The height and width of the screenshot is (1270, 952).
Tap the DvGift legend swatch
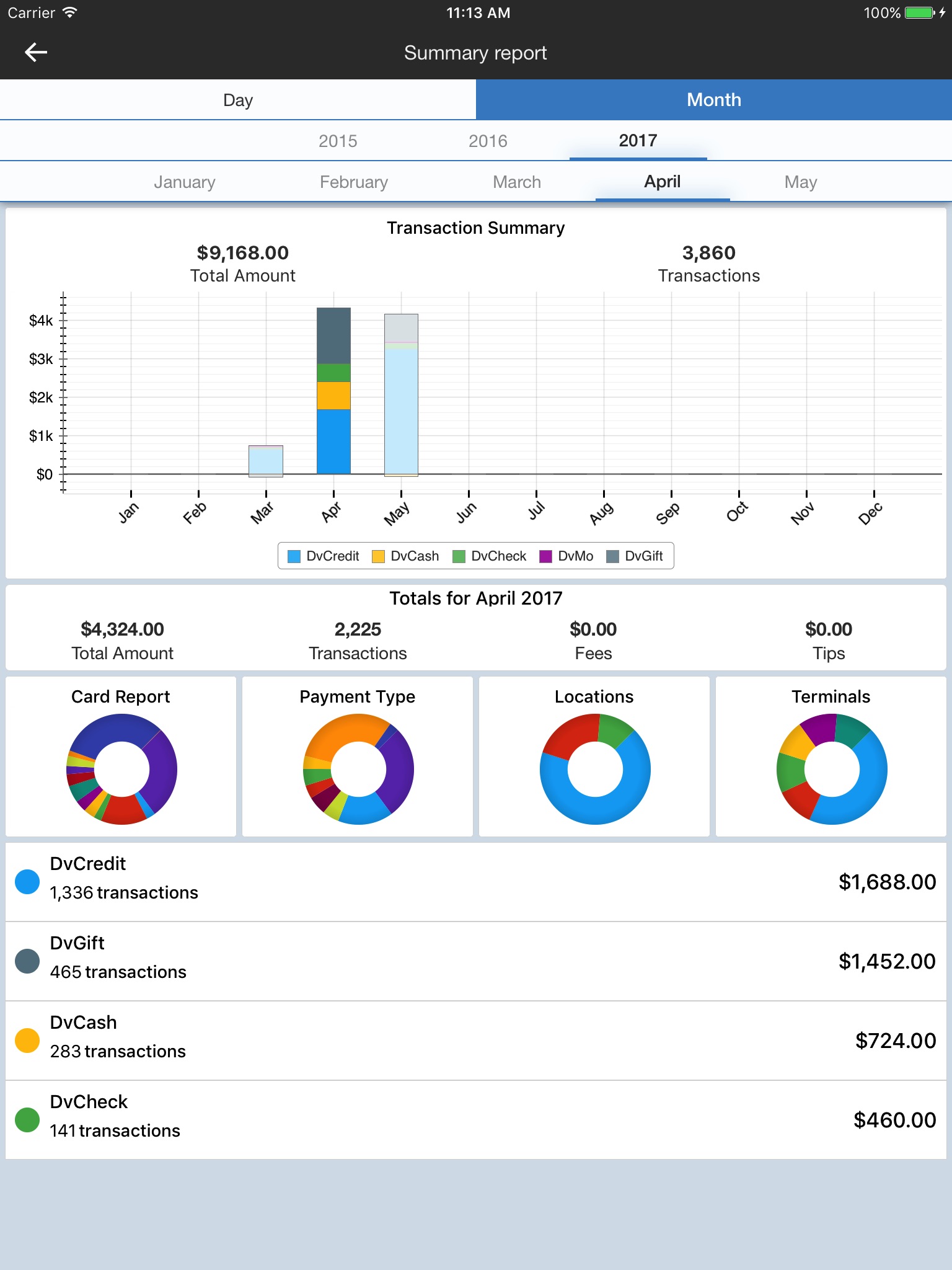(612, 556)
